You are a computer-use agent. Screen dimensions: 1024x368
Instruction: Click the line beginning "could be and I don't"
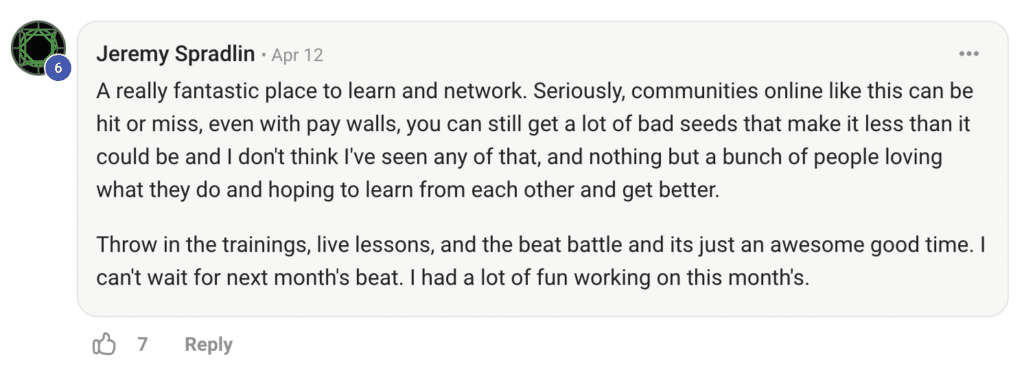point(519,157)
